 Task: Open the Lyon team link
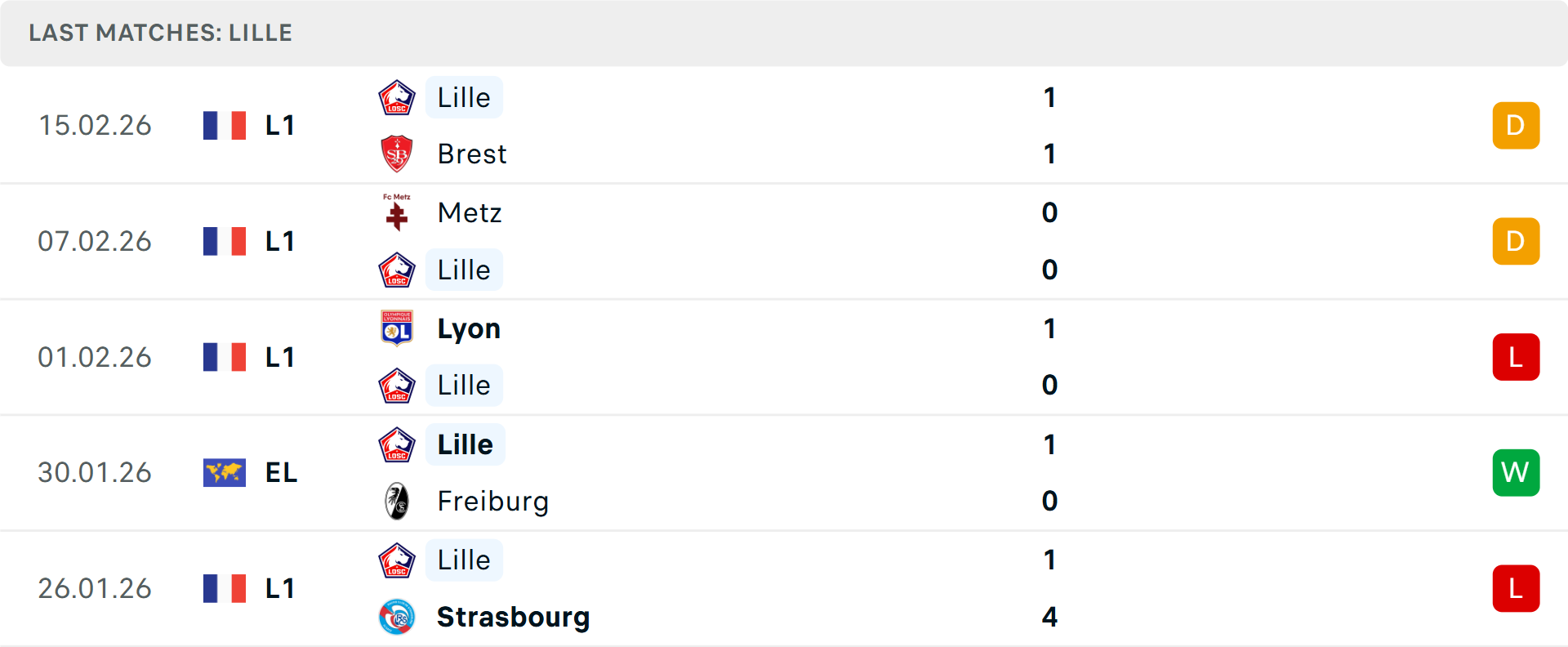coord(469,328)
